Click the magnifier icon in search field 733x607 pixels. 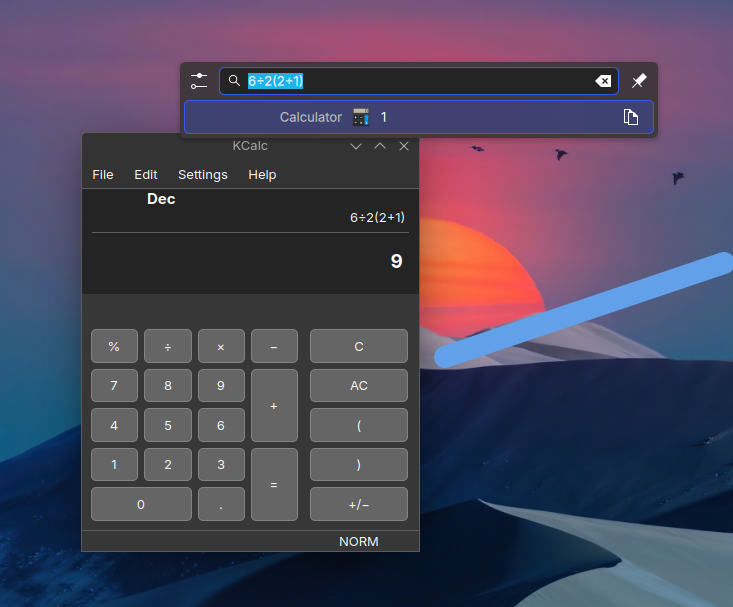click(234, 80)
